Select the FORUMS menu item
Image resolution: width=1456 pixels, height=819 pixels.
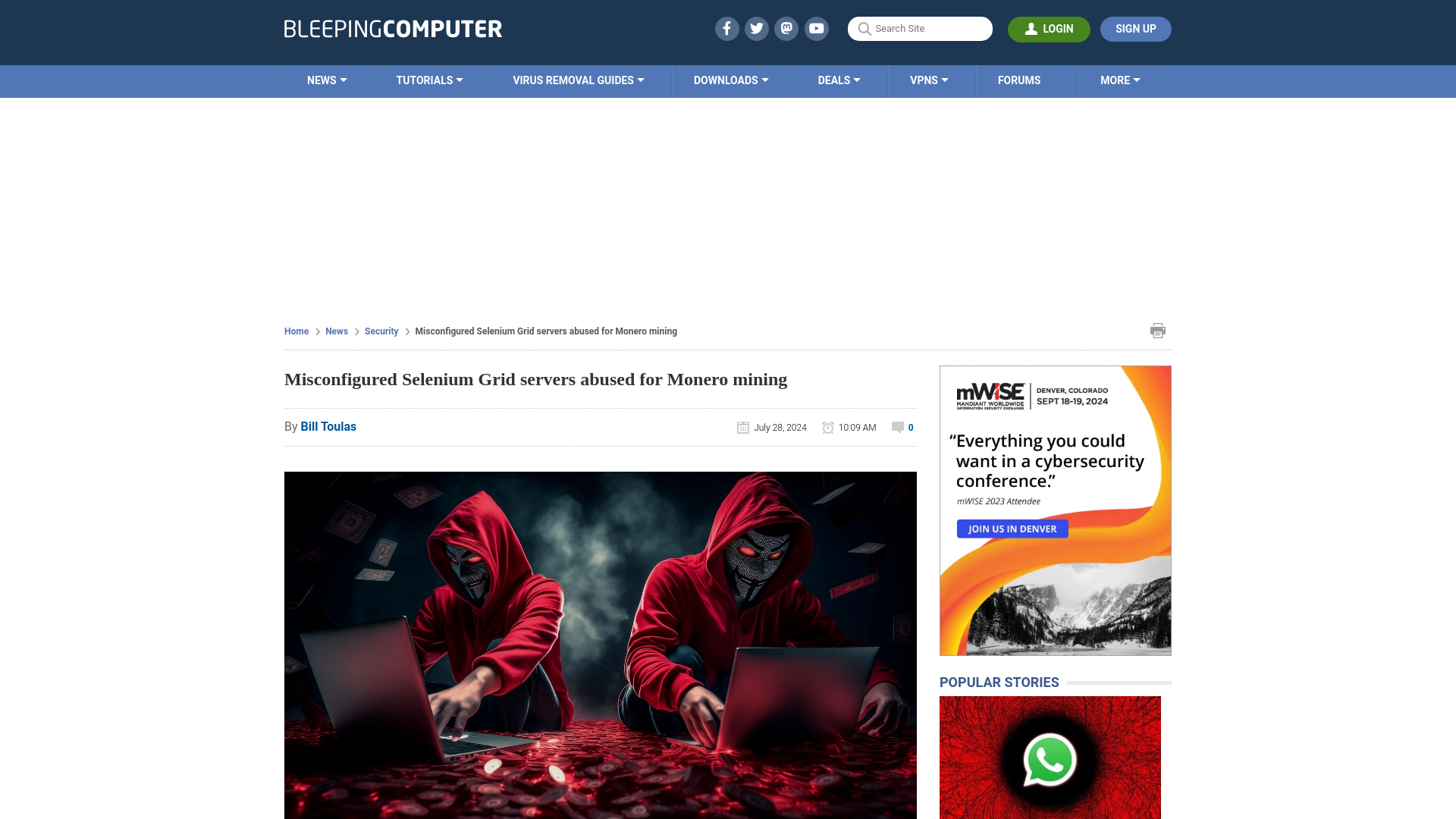1019,80
